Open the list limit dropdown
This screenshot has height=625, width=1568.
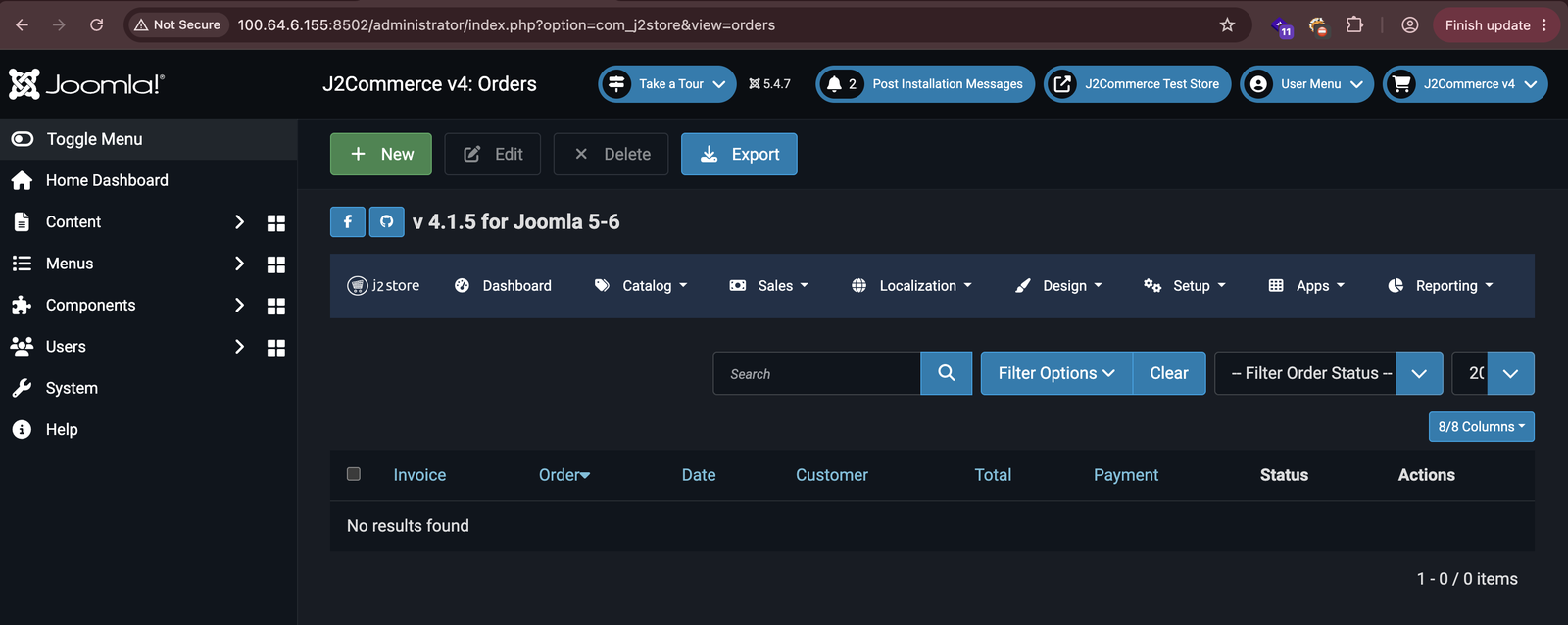click(1493, 373)
